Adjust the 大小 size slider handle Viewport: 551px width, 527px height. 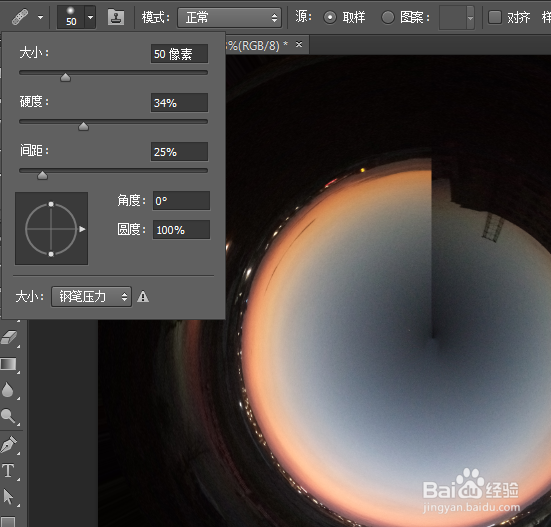[65, 77]
